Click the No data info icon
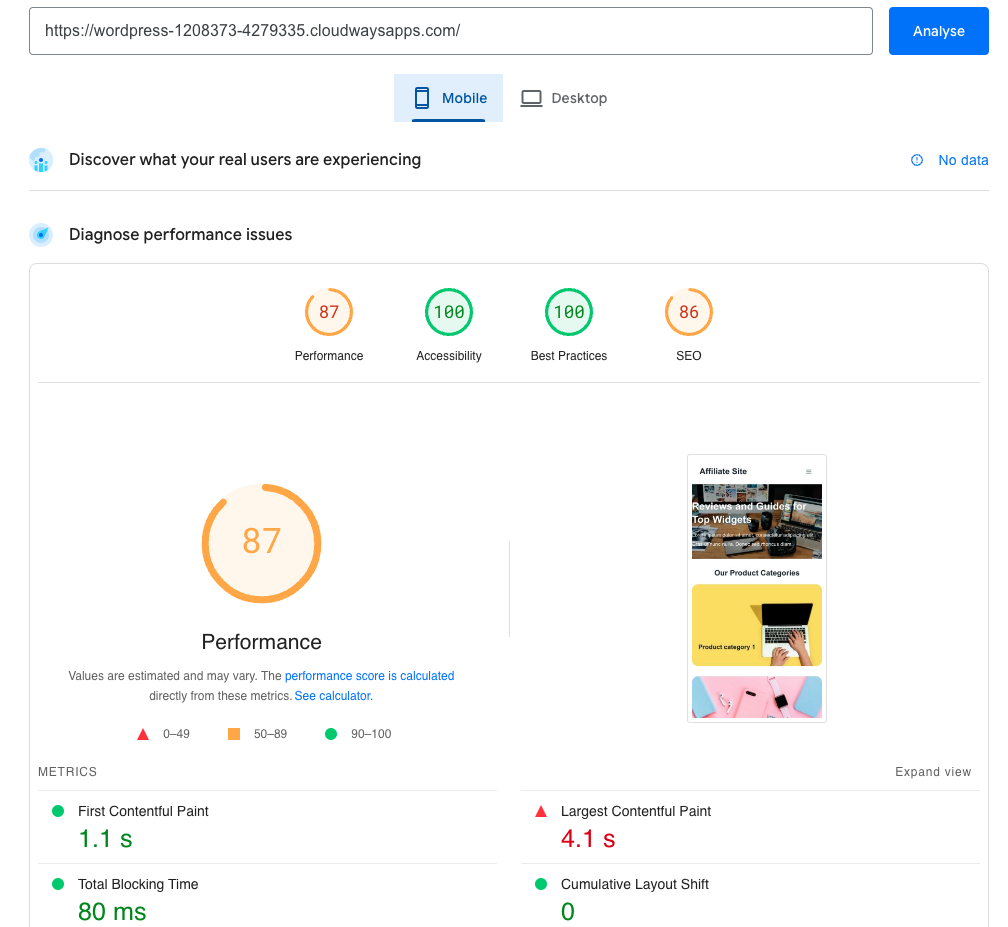Viewport: 1008px width, 927px height. 917,160
